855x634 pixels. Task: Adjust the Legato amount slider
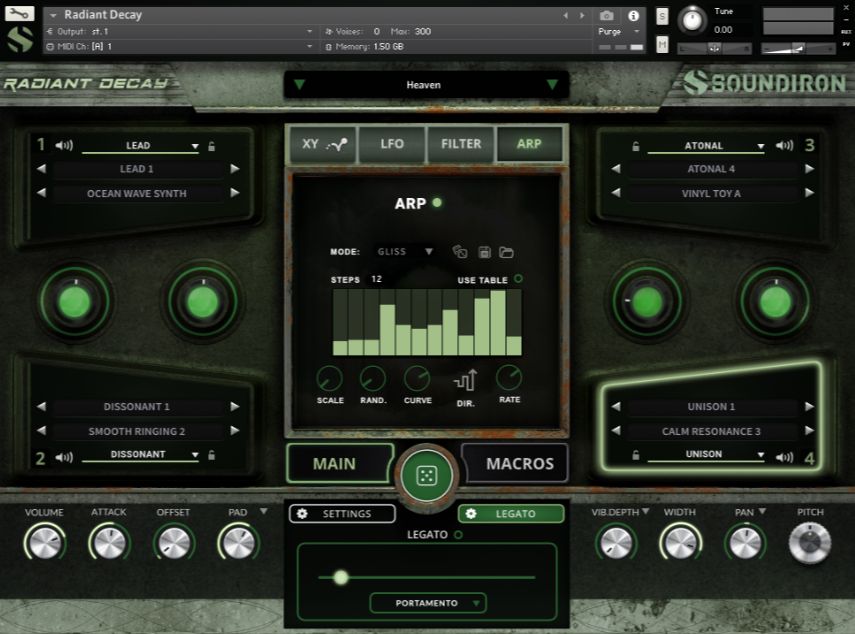341,578
